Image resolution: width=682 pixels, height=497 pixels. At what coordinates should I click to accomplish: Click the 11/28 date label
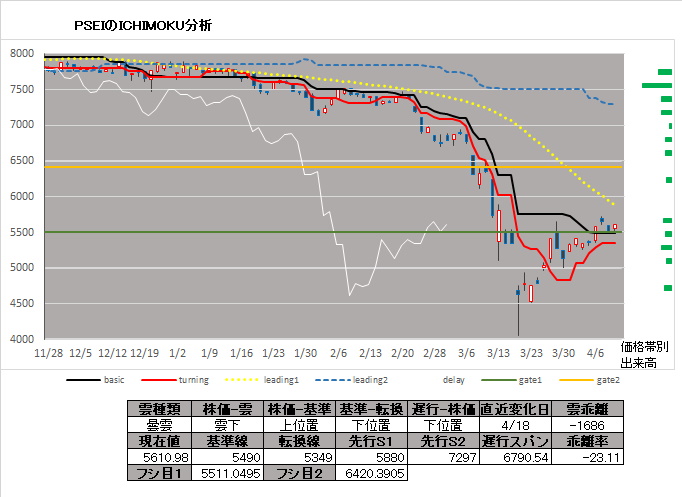point(49,353)
